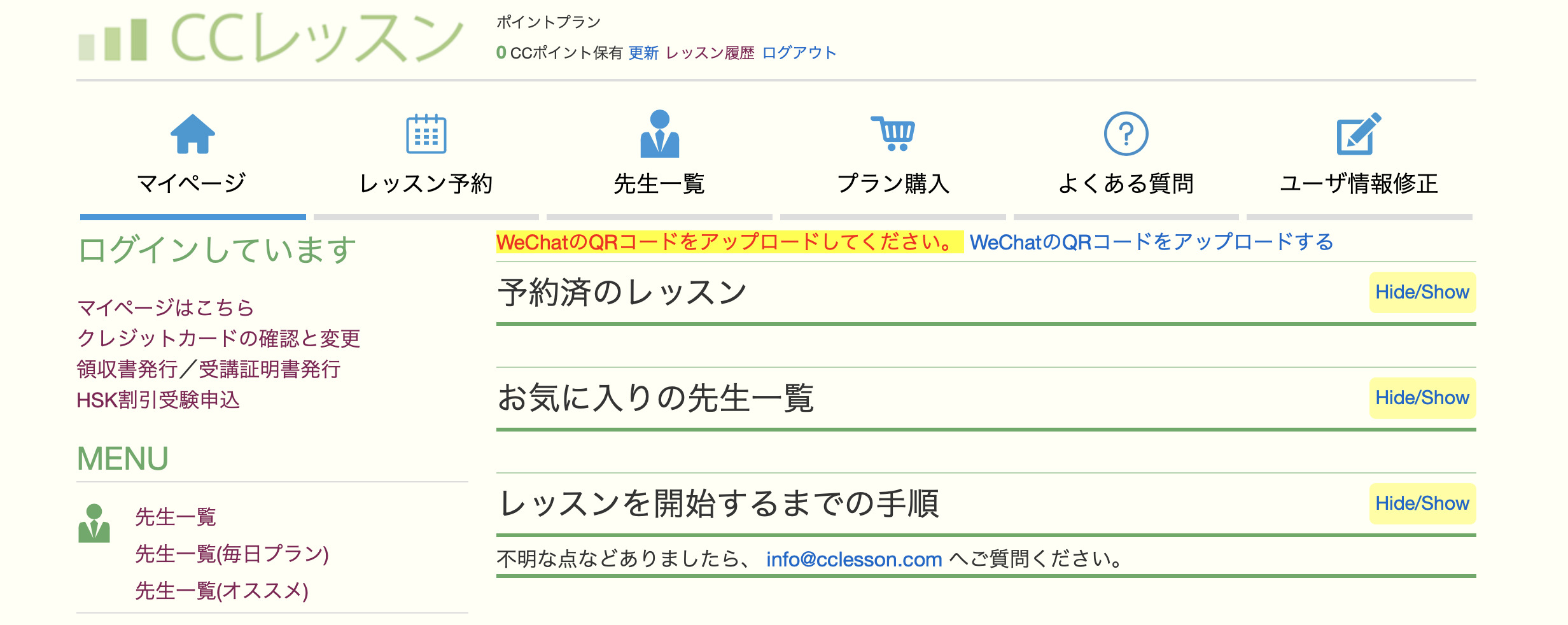This screenshot has height=625, width=1568.
Task: Toggle Hide/Show for レッスンを開始するまでの手順
Action: 1422,503
